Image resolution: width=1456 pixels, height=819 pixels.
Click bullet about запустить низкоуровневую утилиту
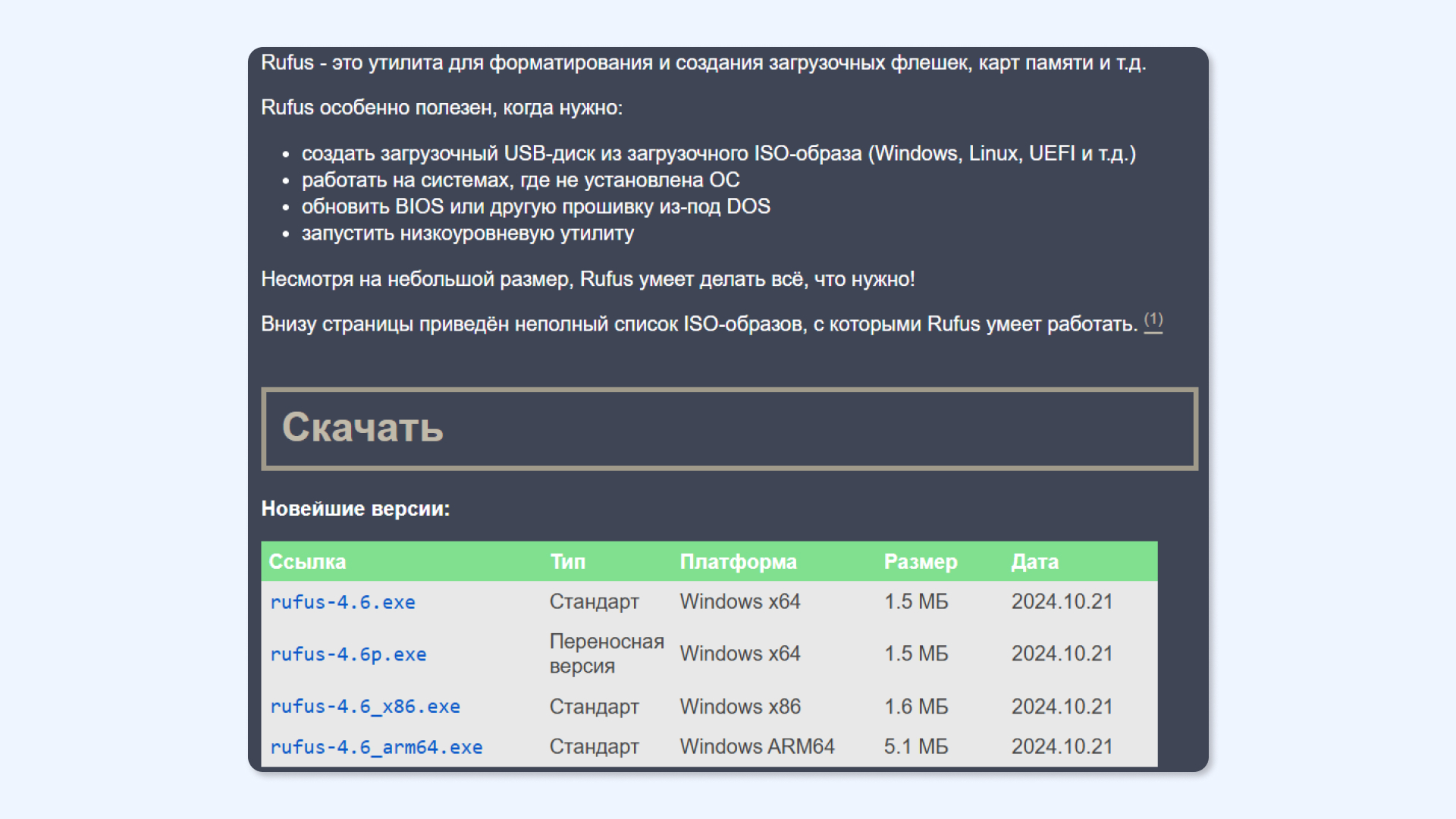[467, 234]
